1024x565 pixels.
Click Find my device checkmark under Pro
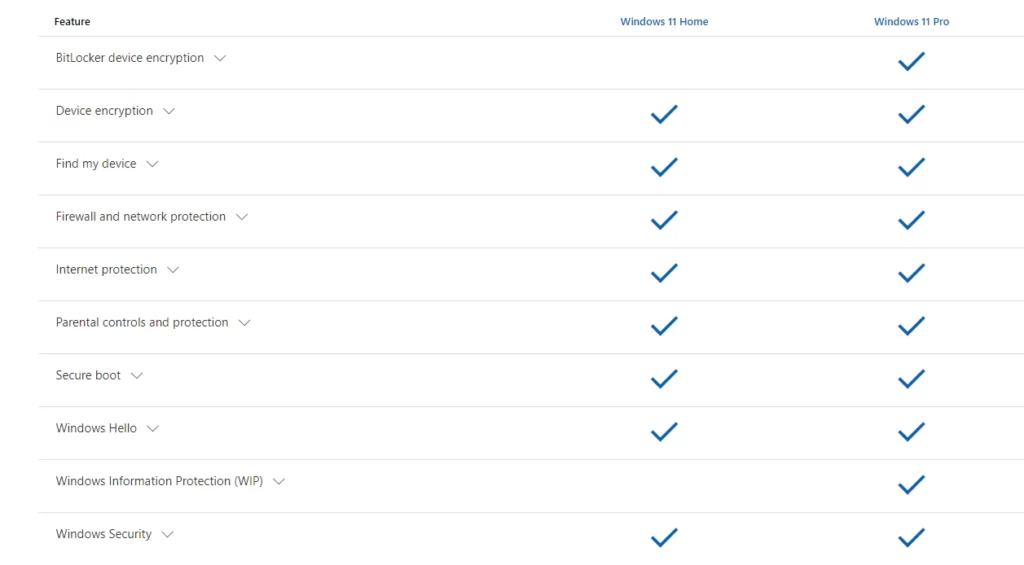tap(911, 167)
